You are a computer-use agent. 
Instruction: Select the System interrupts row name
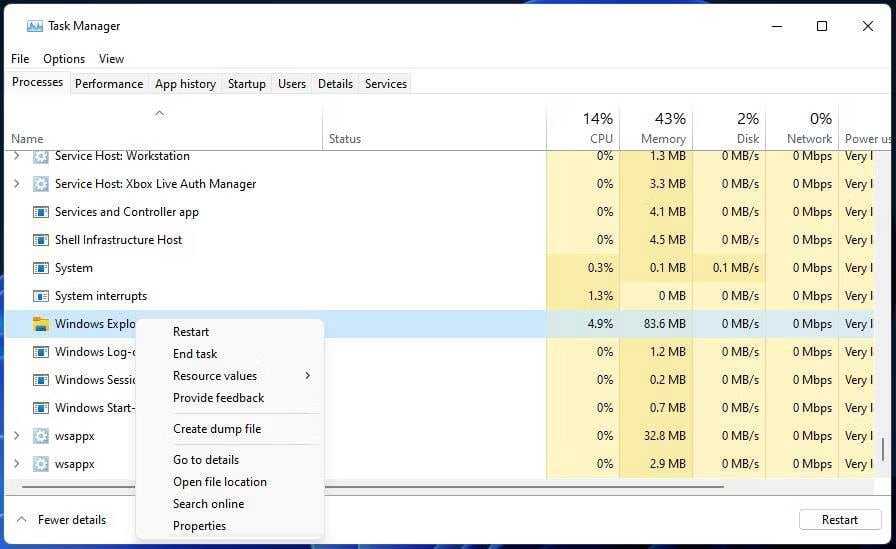click(101, 296)
